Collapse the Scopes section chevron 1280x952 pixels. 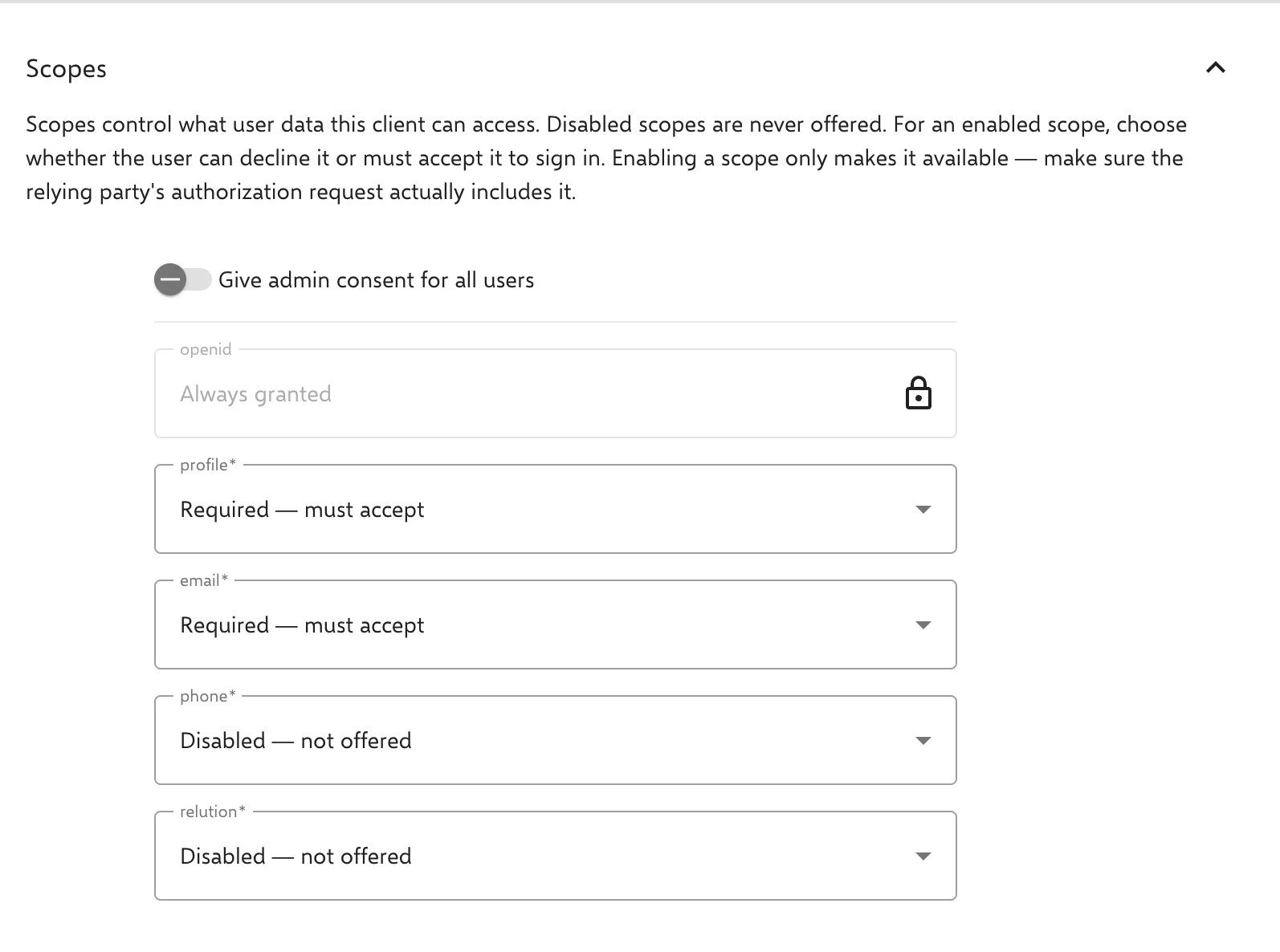tap(1215, 68)
